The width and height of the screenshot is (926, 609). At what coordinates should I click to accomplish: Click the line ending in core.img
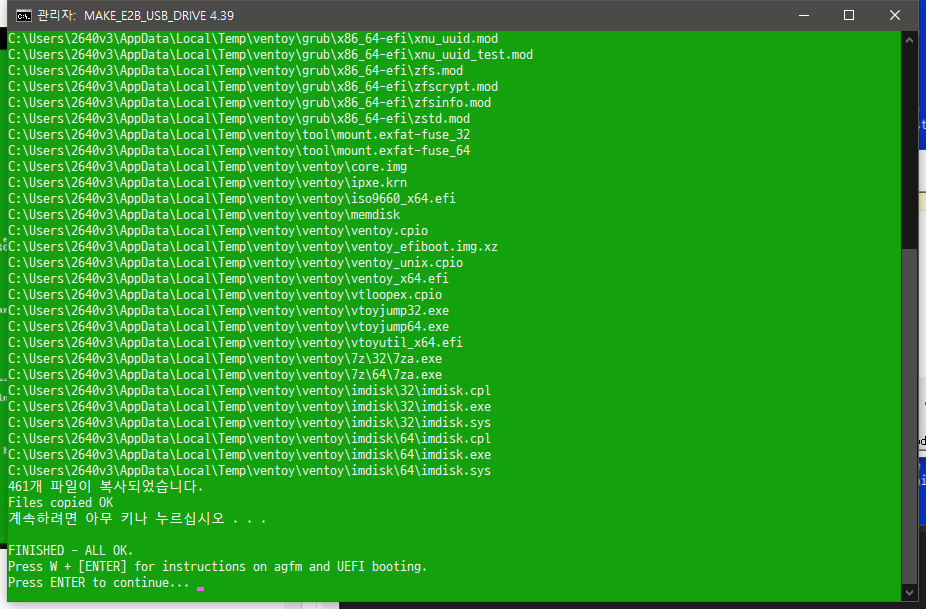[207, 167]
